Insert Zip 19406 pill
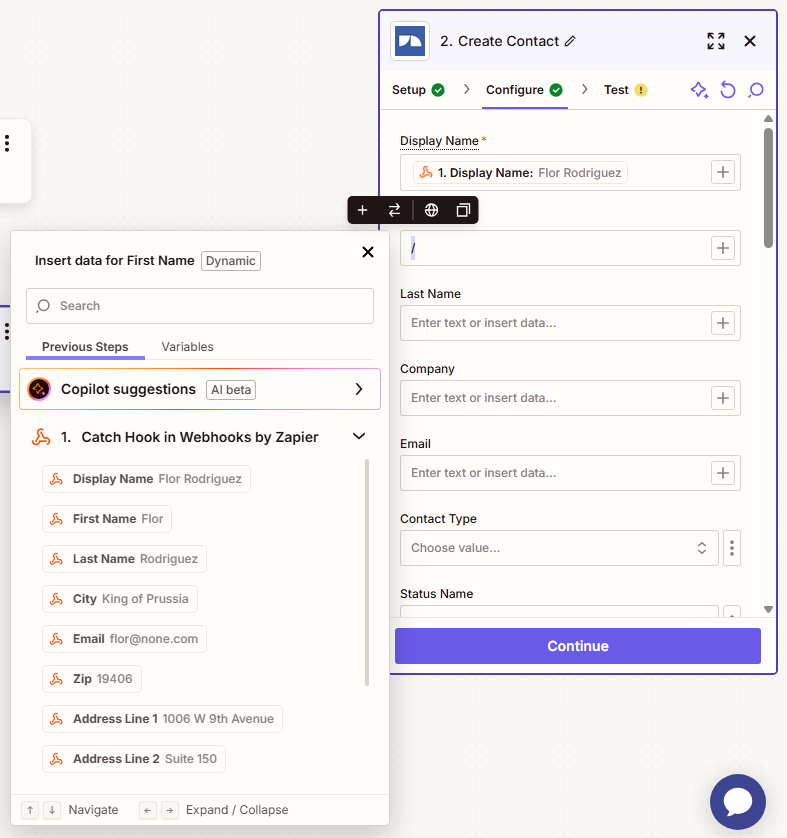Viewport: 787px width, 838px height. [92, 679]
